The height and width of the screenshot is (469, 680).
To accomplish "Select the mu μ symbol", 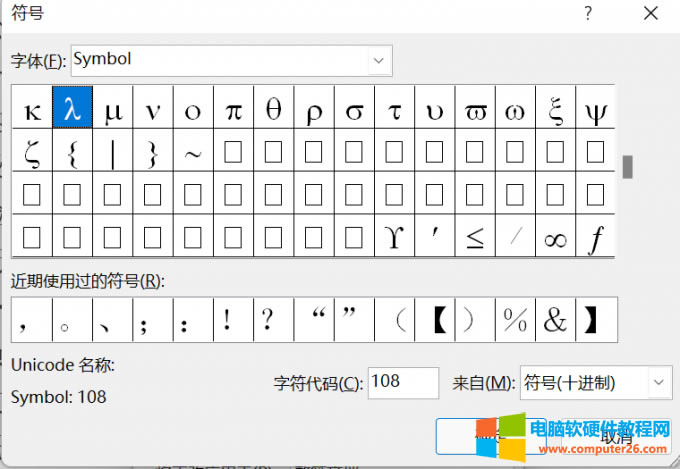I will point(113,110).
